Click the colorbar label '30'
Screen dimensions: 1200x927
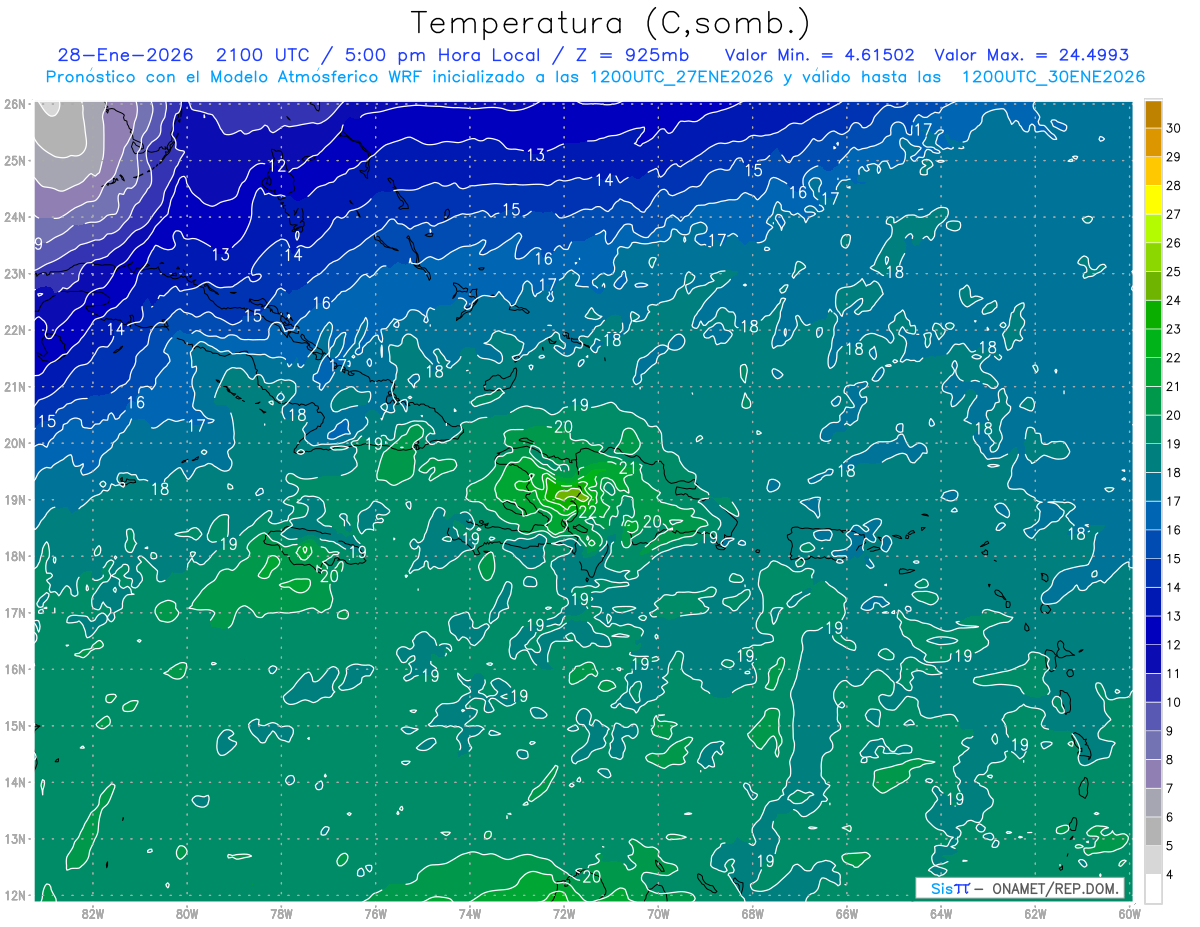[x=1174, y=128]
